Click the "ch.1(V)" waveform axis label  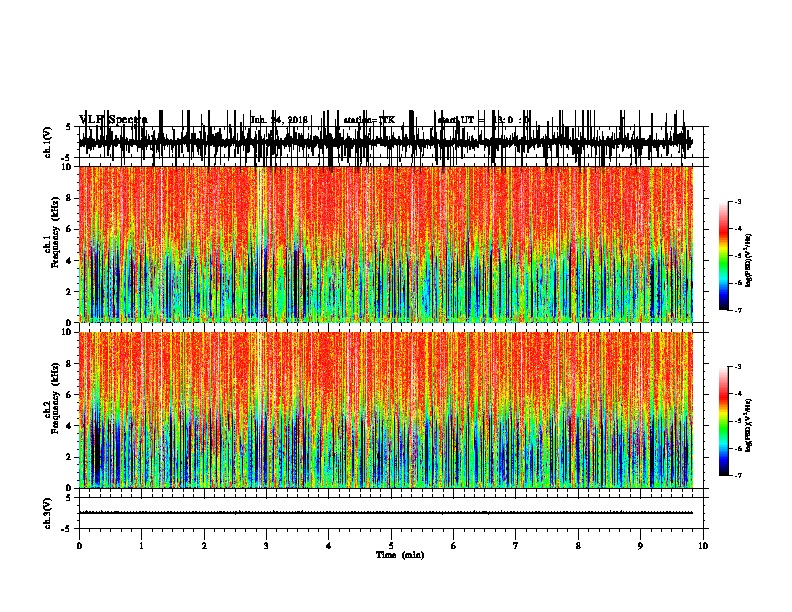tap(48, 142)
